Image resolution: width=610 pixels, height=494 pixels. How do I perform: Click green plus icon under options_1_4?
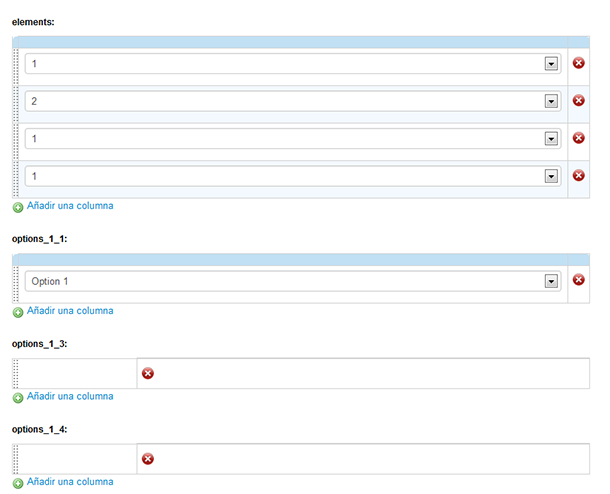[18, 483]
